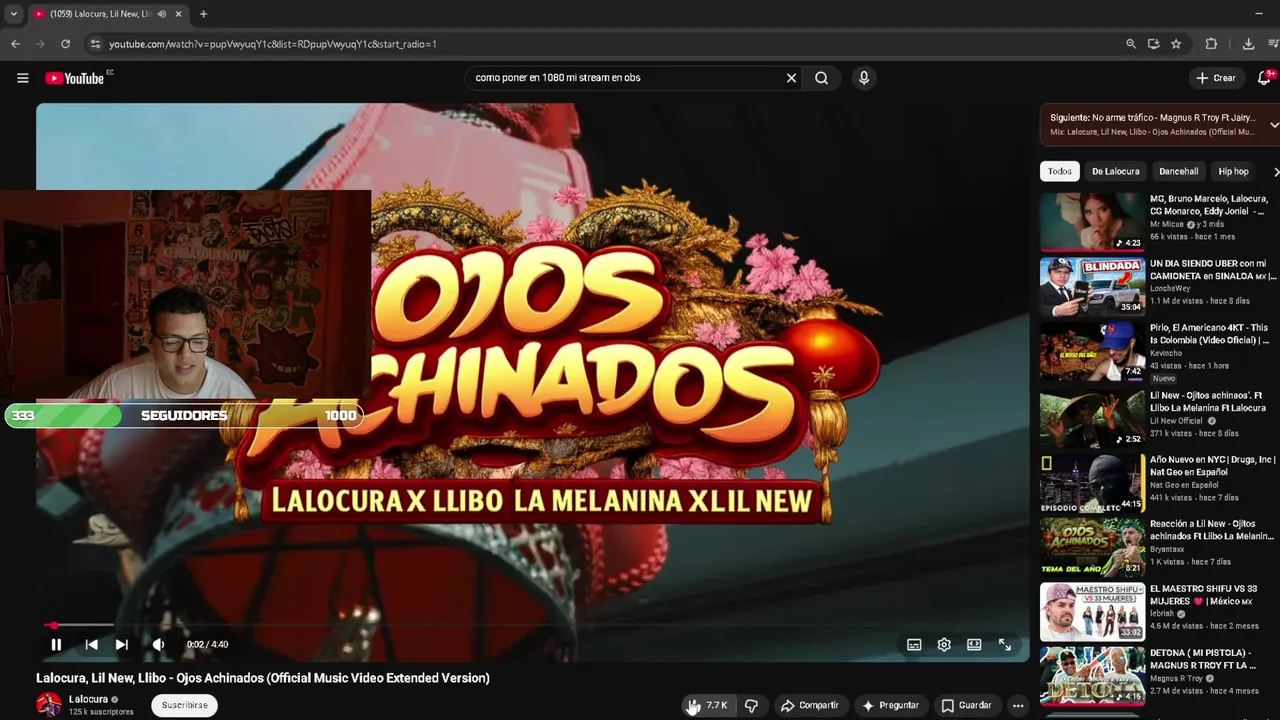Select the De Lalocura filter chip

(1116, 171)
